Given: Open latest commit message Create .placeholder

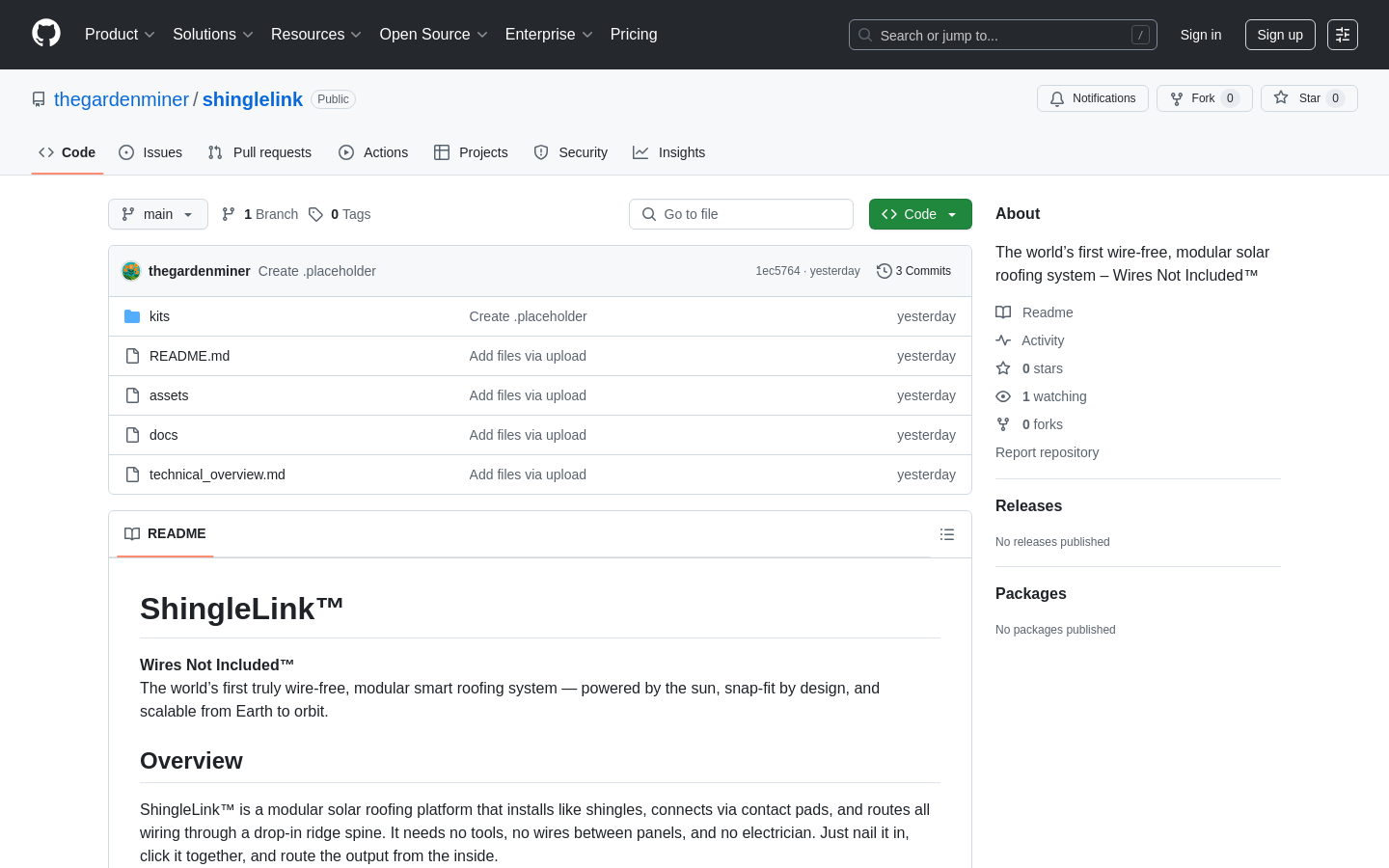Looking at the screenshot, I should coord(317,271).
